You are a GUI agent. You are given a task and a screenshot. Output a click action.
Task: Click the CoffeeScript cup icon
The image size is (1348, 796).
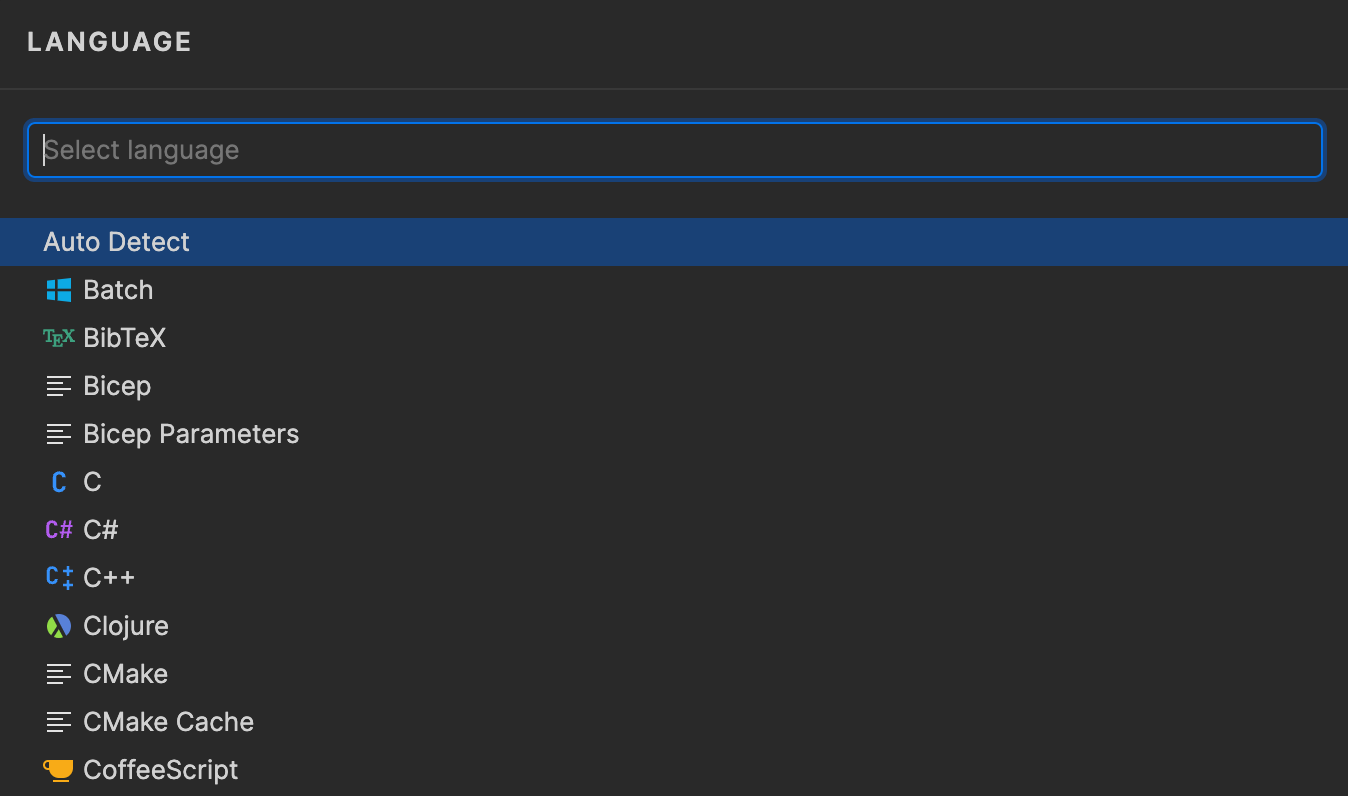[x=58, y=769]
